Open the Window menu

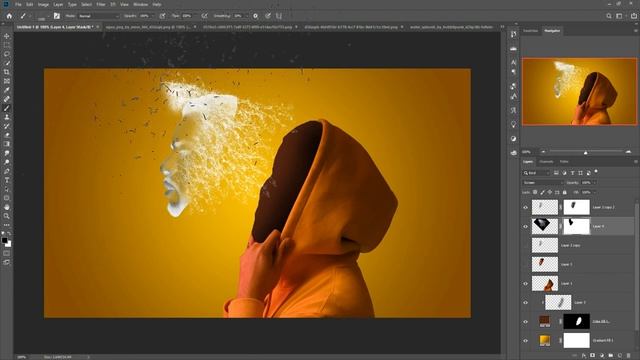pos(141,4)
